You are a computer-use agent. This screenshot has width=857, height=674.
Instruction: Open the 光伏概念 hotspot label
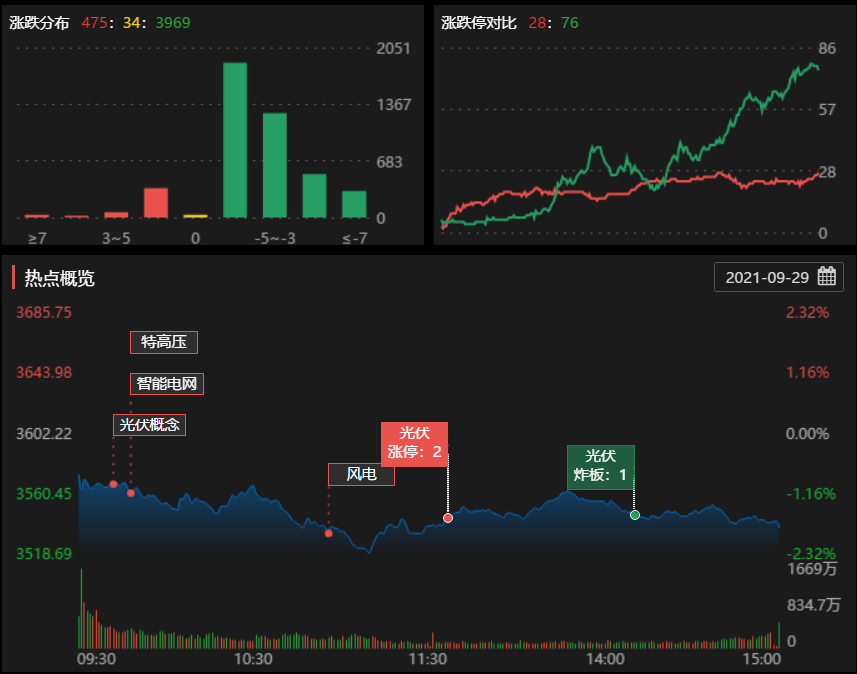(x=149, y=424)
